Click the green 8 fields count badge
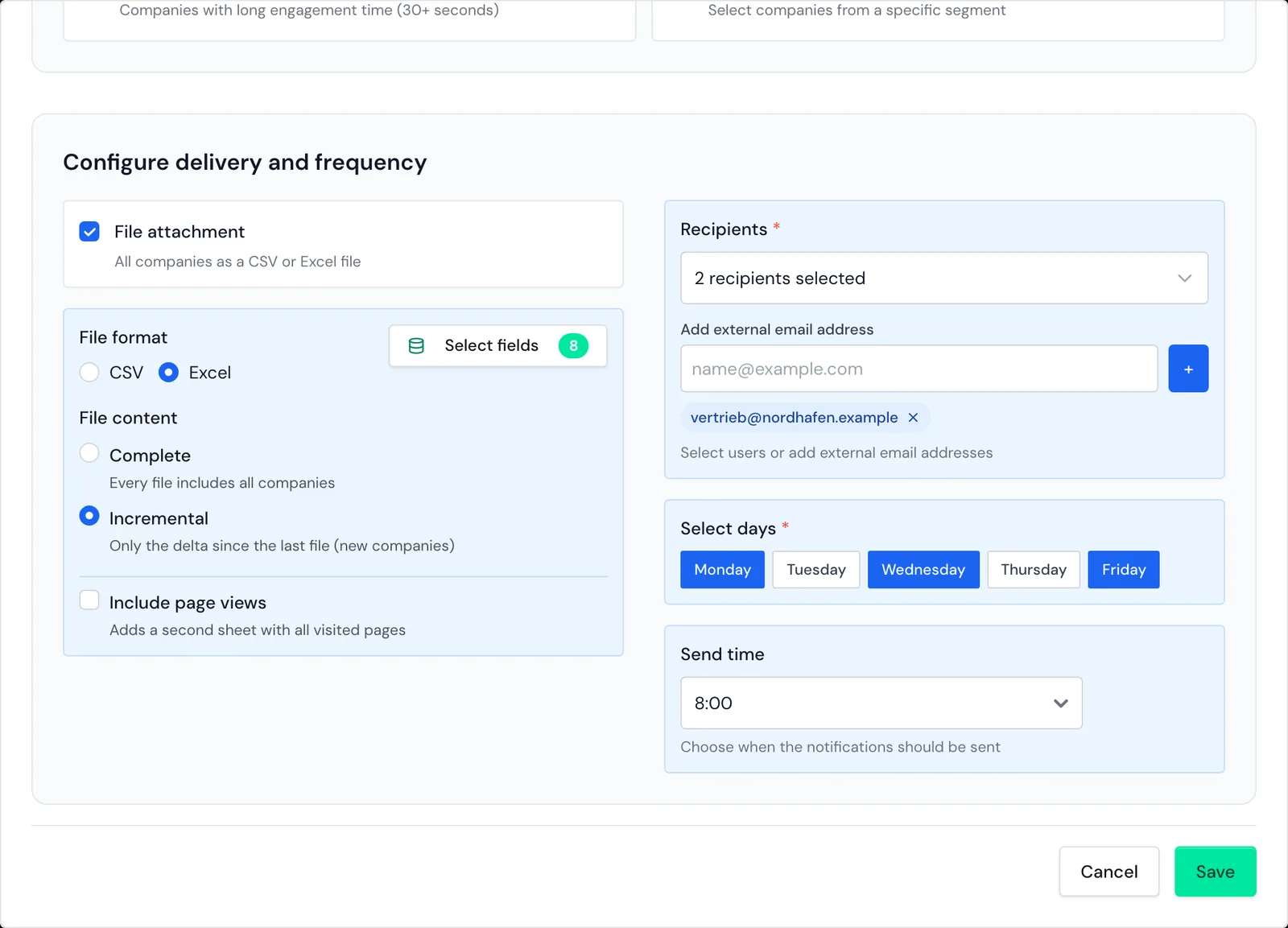The image size is (1288, 928). [x=573, y=346]
